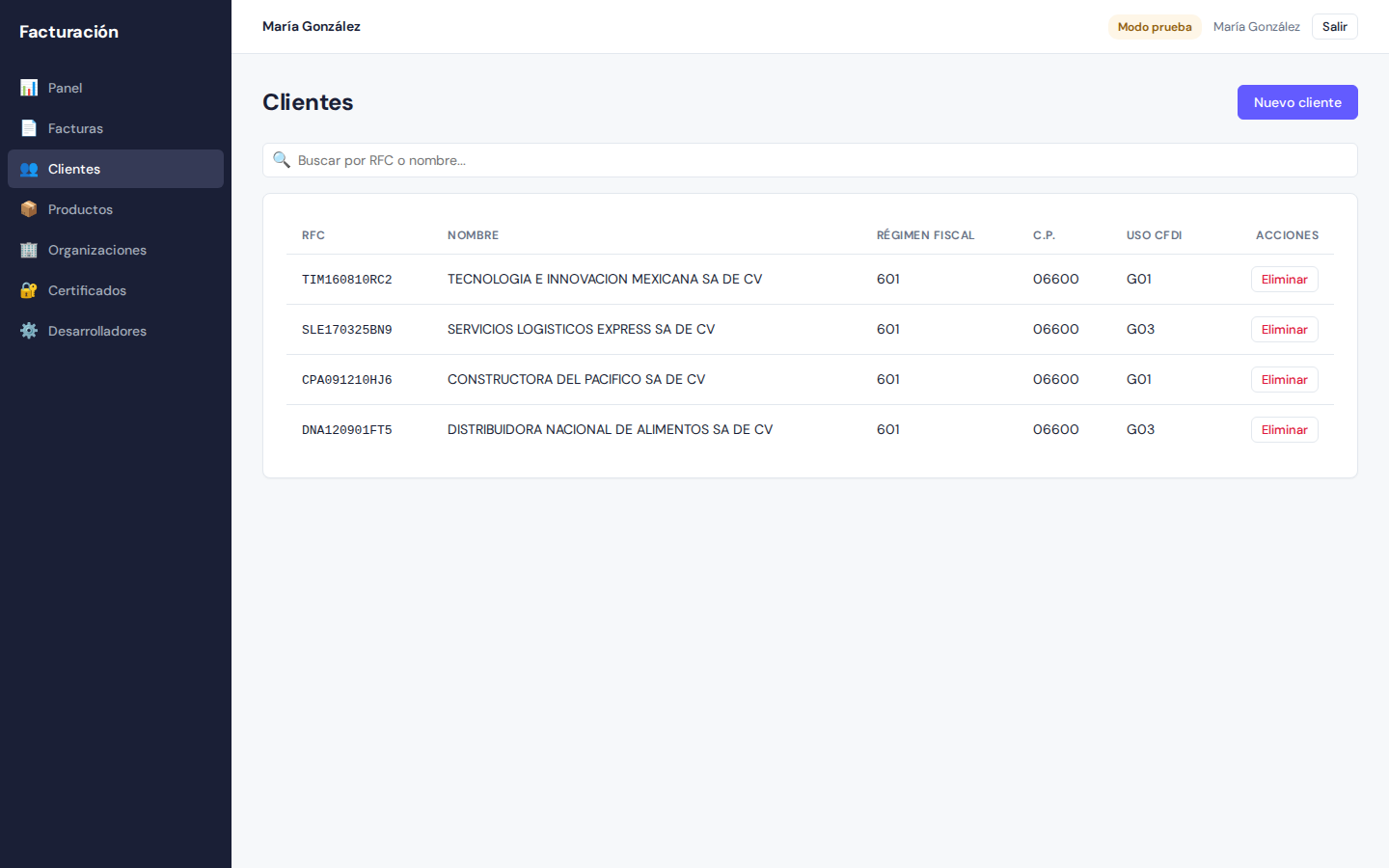Image resolution: width=1389 pixels, height=868 pixels.
Task: Focus the search by RFC or name field
Action: click(820, 160)
